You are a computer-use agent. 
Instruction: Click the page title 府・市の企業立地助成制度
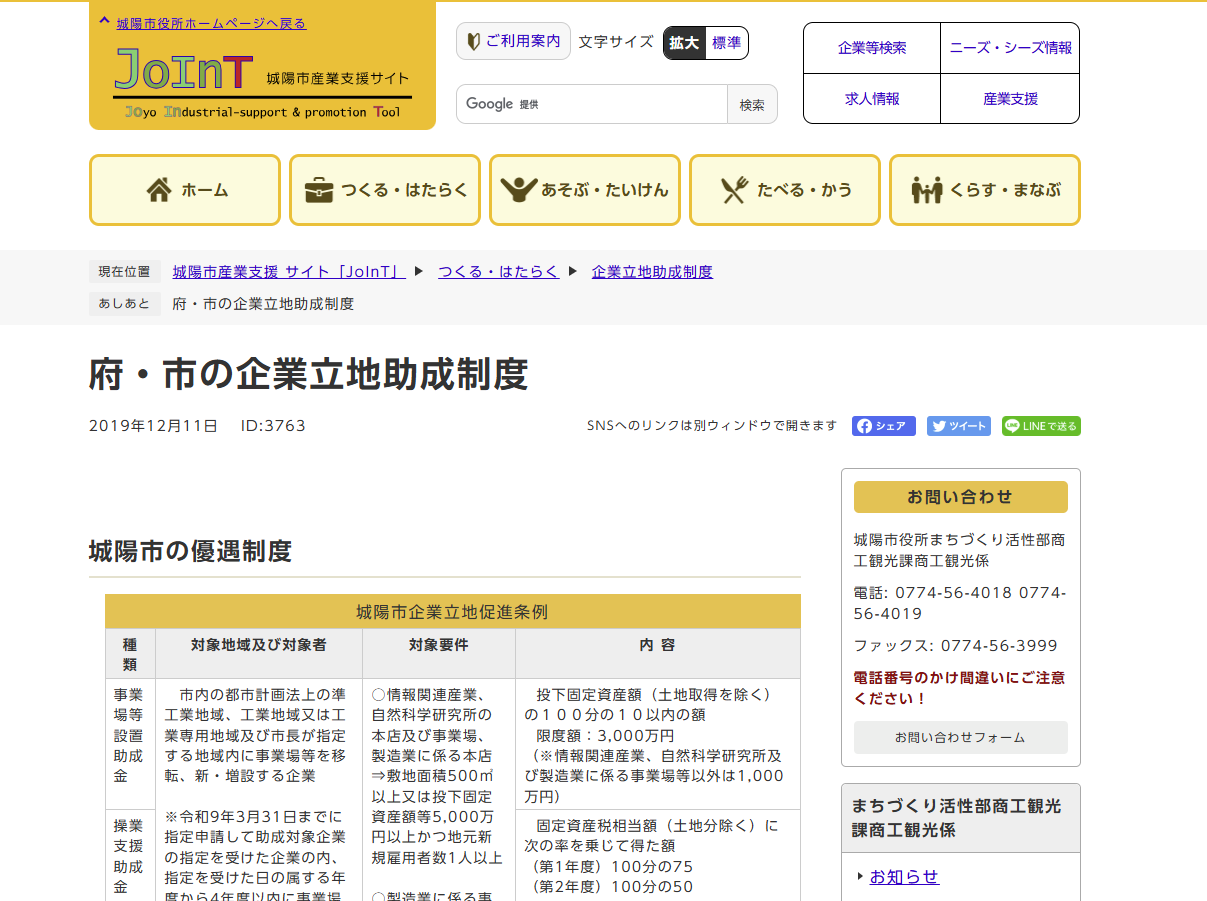[x=308, y=374]
